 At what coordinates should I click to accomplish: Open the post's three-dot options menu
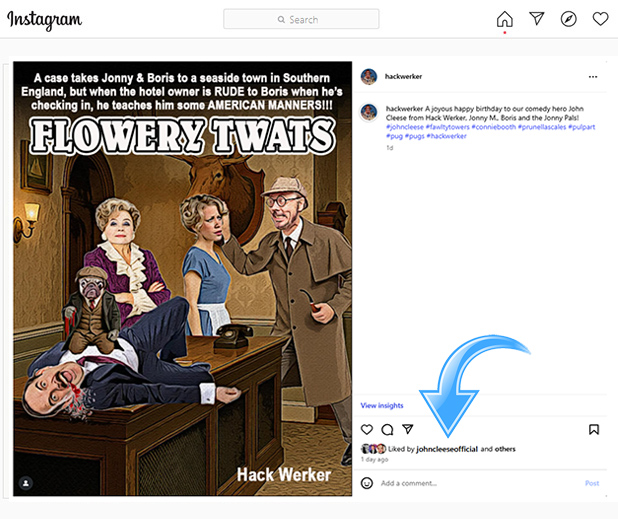point(593,77)
